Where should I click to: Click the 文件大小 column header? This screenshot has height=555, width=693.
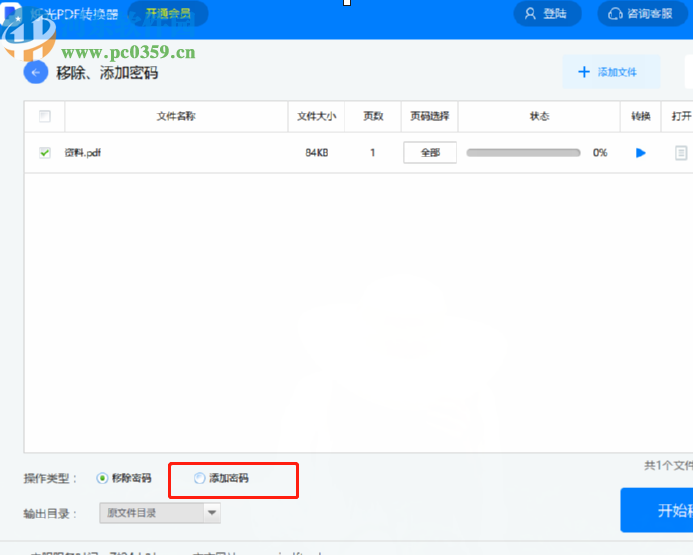[317, 116]
